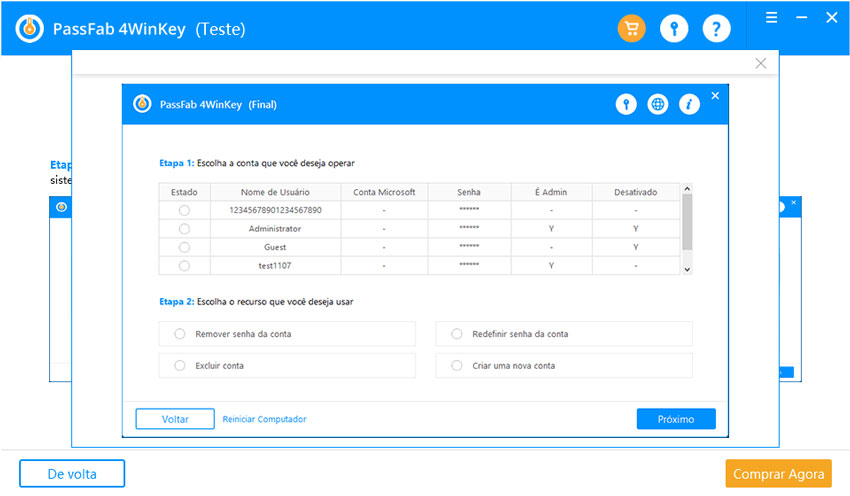This screenshot has width=850, height=496.
Task: Select the test1107 account radio button
Action: pos(184,266)
